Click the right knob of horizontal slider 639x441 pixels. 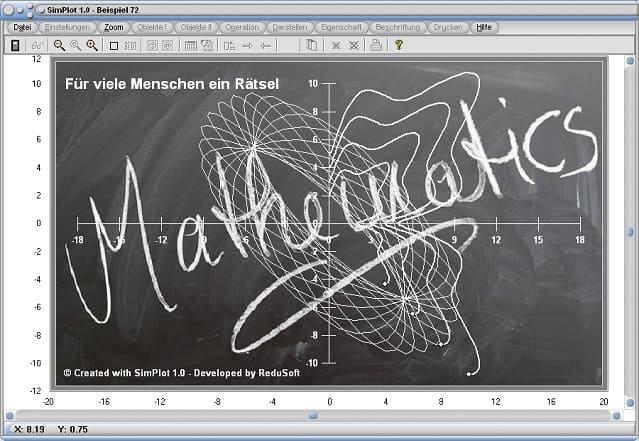coord(617,416)
